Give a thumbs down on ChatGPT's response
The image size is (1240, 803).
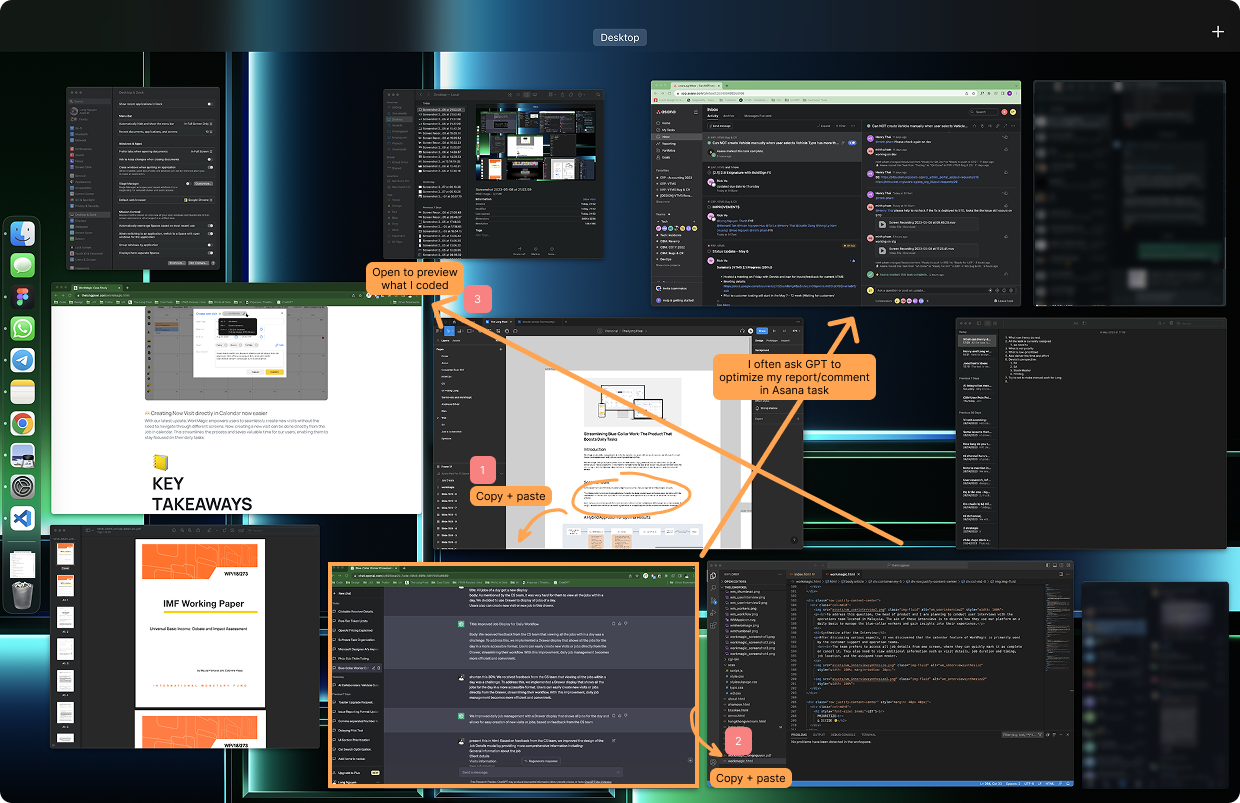(x=626, y=624)
